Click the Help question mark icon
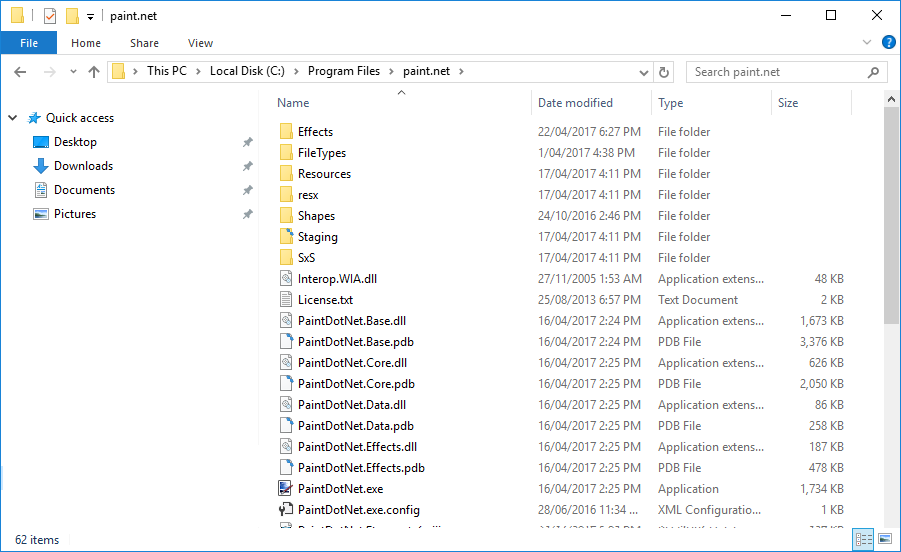This screenshot has width=901, height=552. pyautogui.click(x=888, y=42)
